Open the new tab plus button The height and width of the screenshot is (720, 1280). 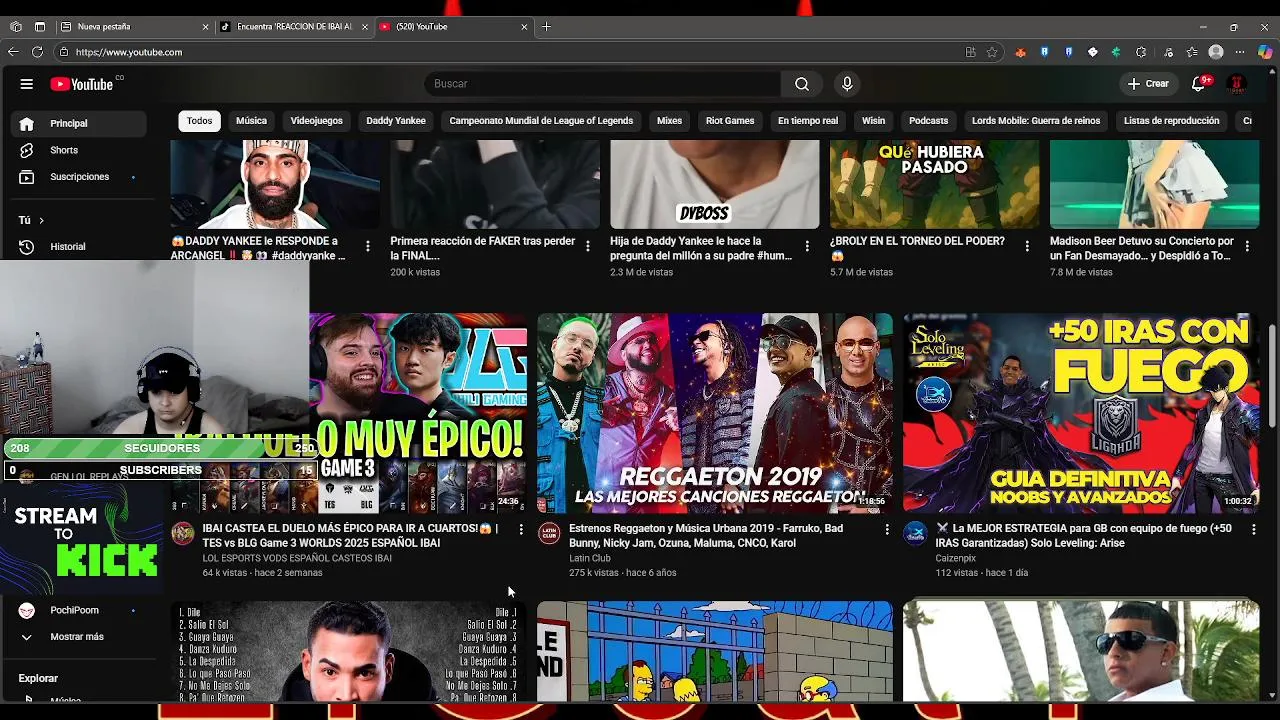click(x=546, y=27)
